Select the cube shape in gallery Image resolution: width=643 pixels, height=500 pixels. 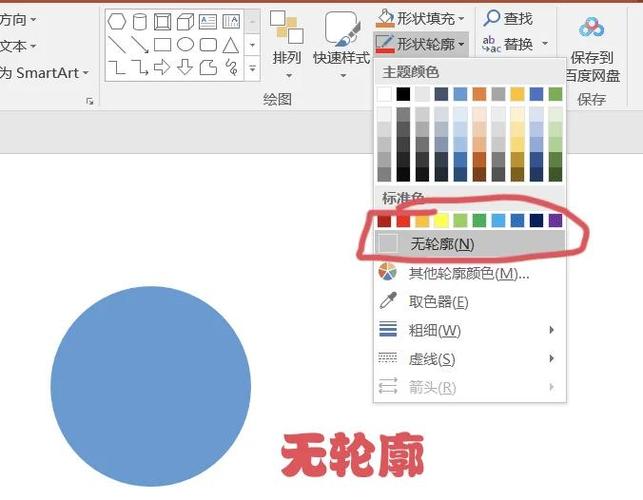tap(185, 21)
